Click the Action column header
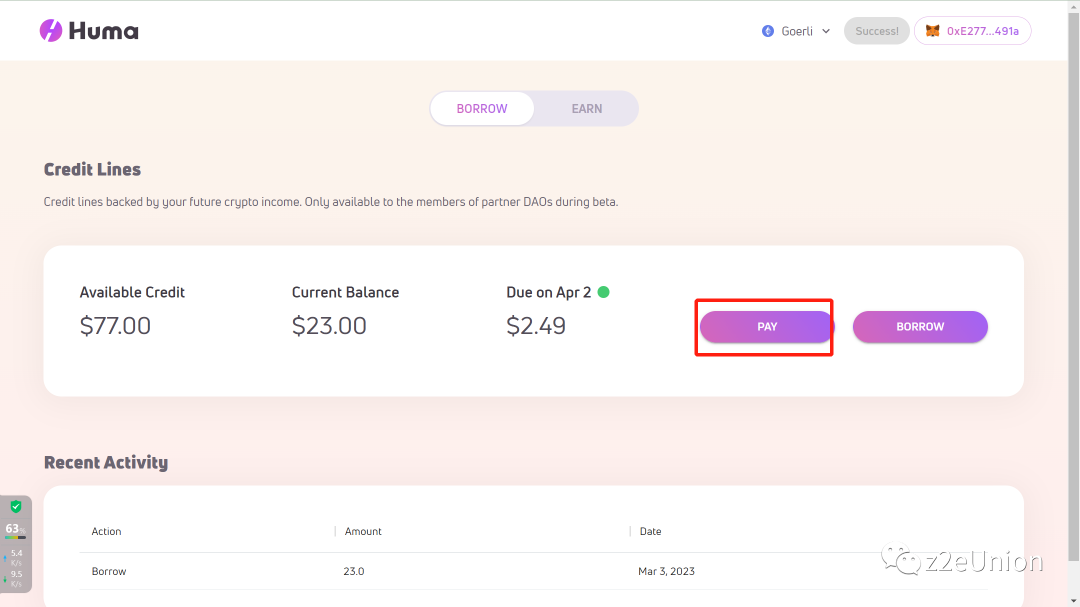Viewport: 1080px width, 607px height. (x=107, y=531)
